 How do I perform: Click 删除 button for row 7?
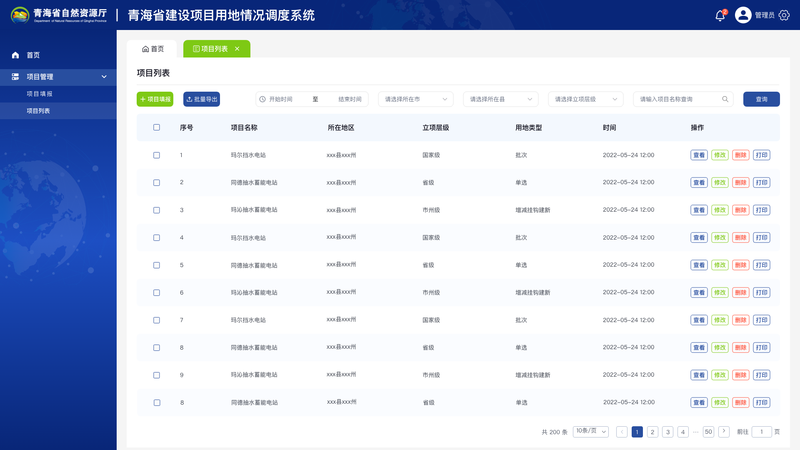(x=740, y=320)
